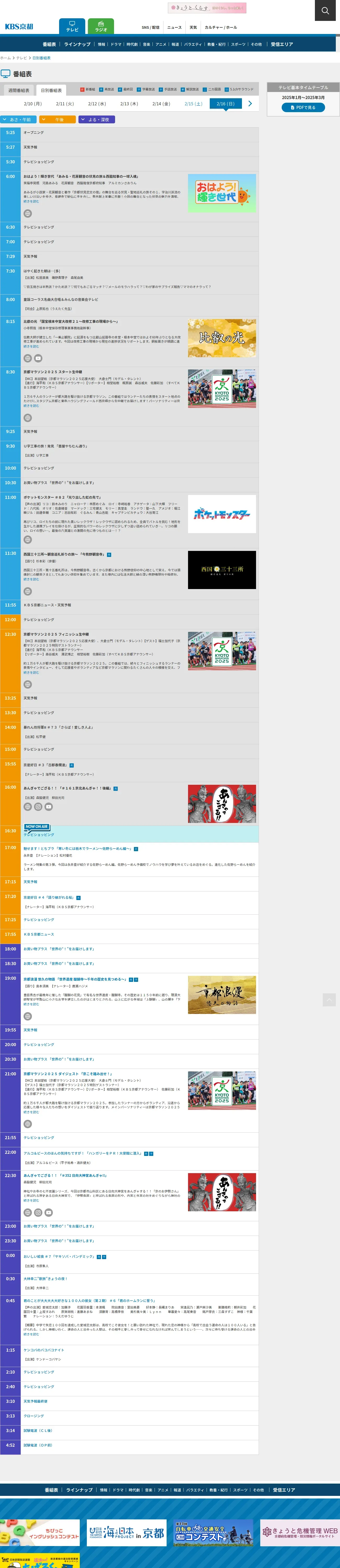Screen dimensions: 340x1568
Task: Open 西国三十三所 program thumbnail
Action: tap(222, 570)
